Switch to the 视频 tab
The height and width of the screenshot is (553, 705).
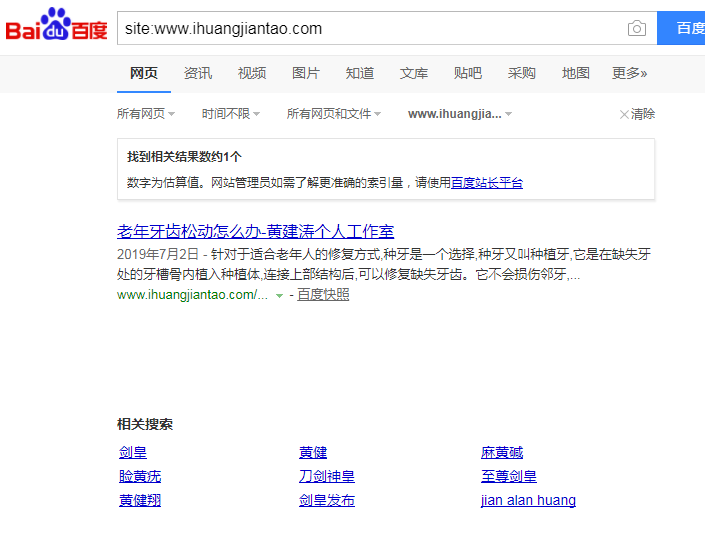[x=252, y=73]
